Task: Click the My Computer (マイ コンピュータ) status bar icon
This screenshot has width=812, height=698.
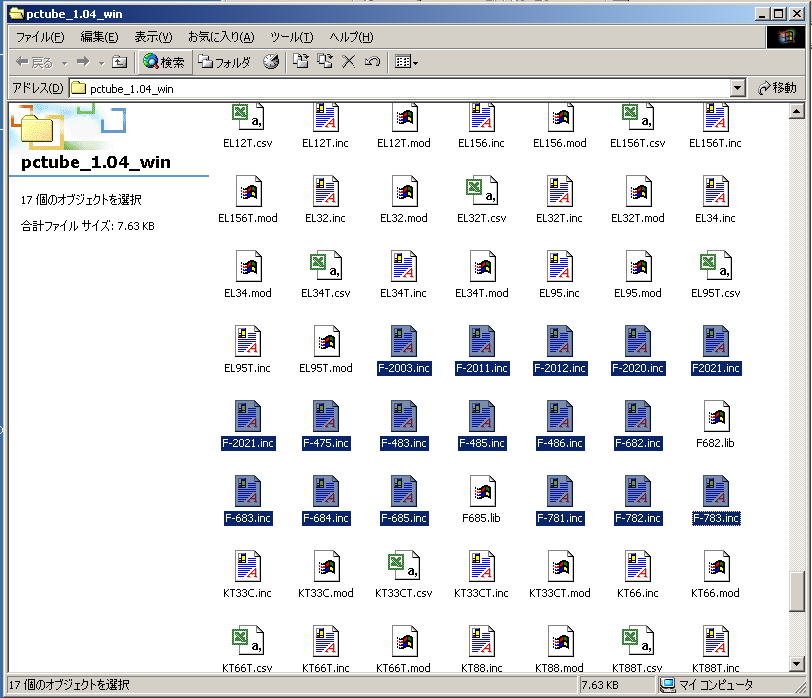Action: (668, 685)
